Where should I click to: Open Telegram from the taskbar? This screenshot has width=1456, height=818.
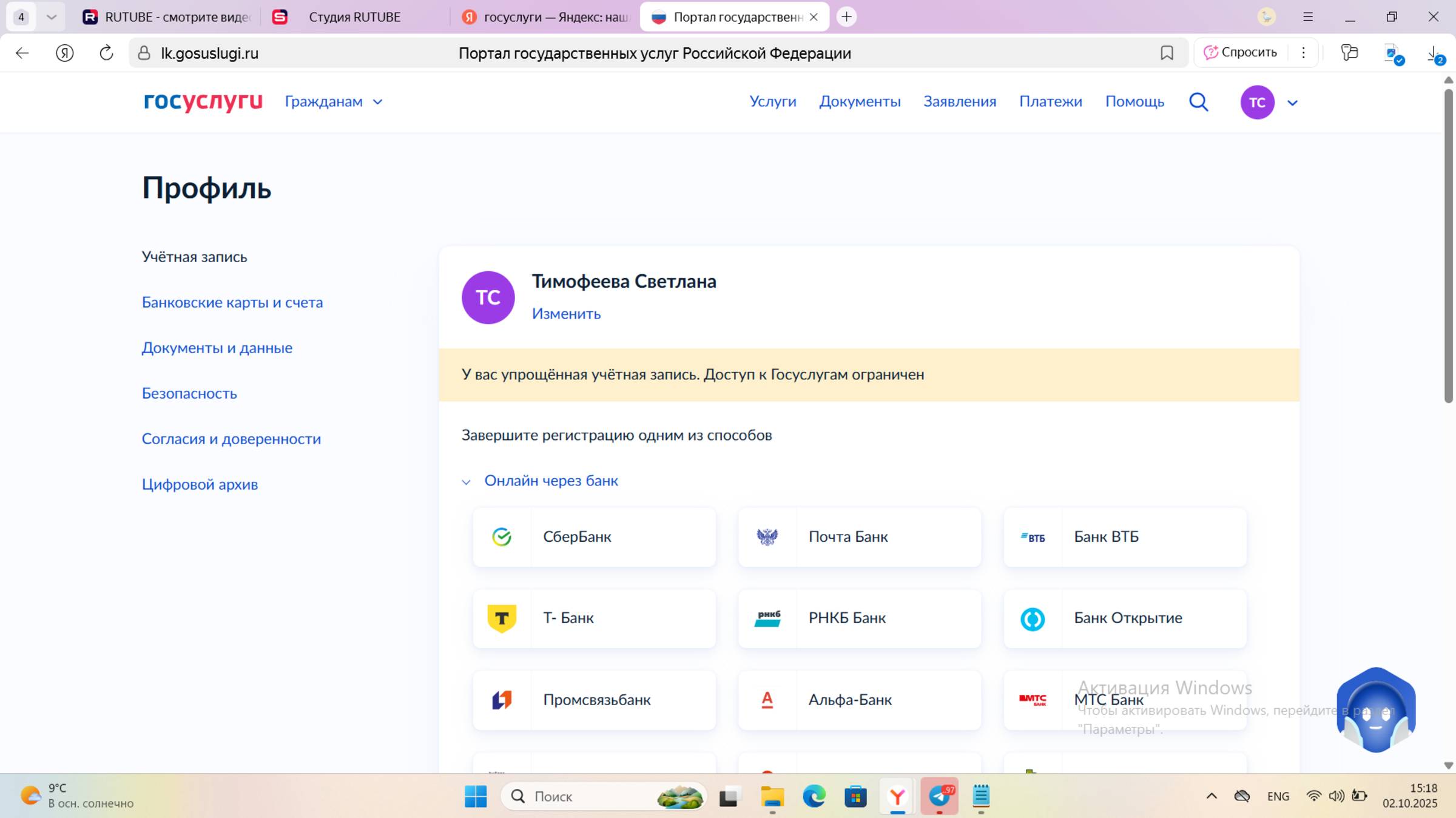(x=939, y=796)
